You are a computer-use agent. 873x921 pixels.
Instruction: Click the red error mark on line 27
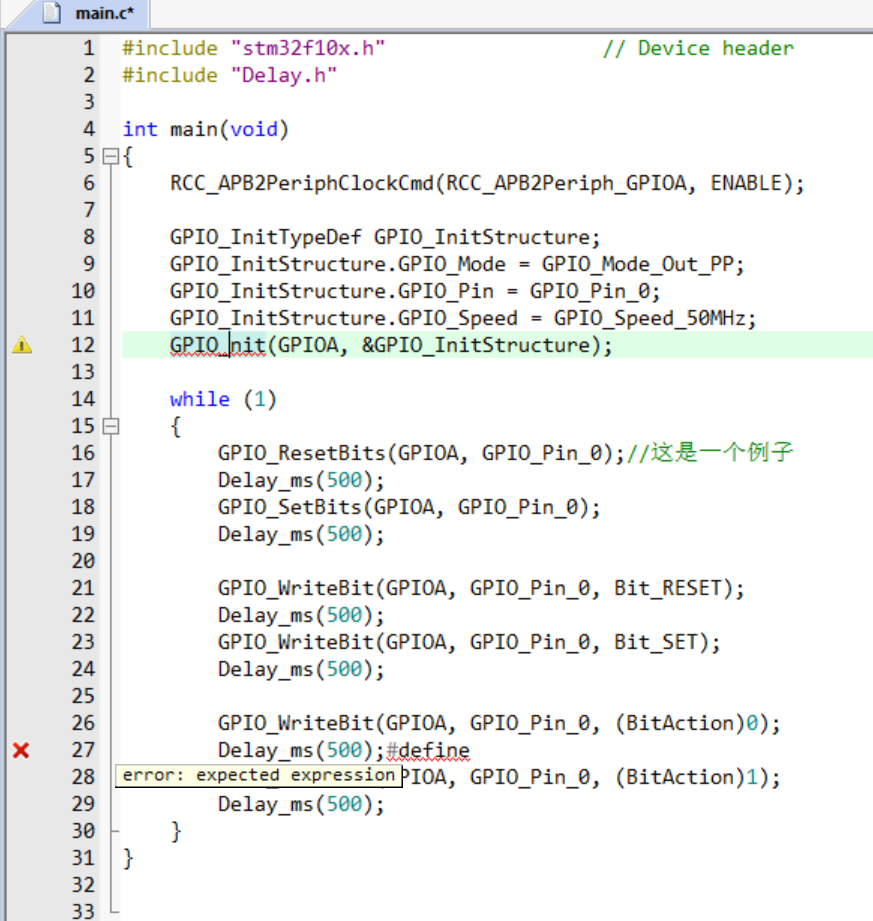click(x=21, y=750)
